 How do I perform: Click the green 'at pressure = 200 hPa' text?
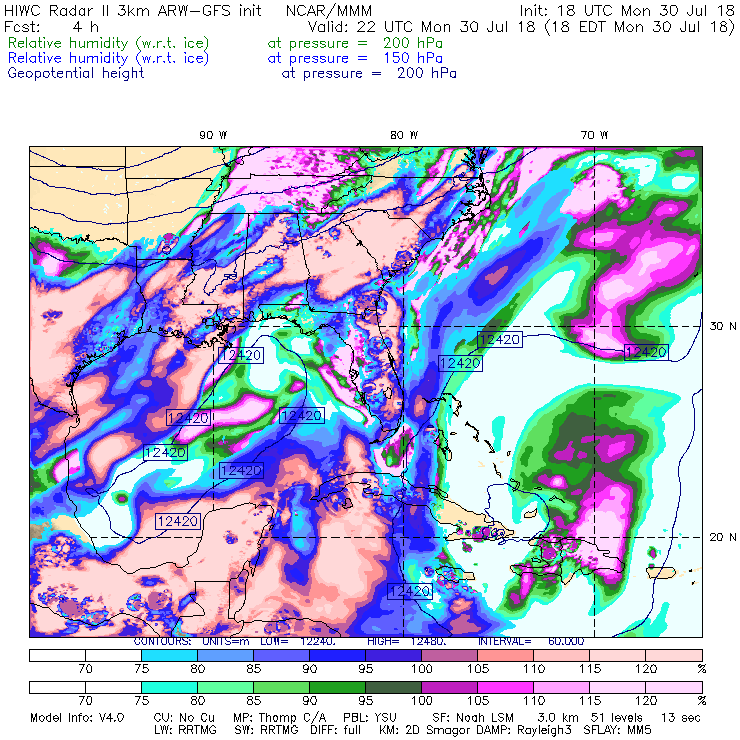click(x=355, y=43)
